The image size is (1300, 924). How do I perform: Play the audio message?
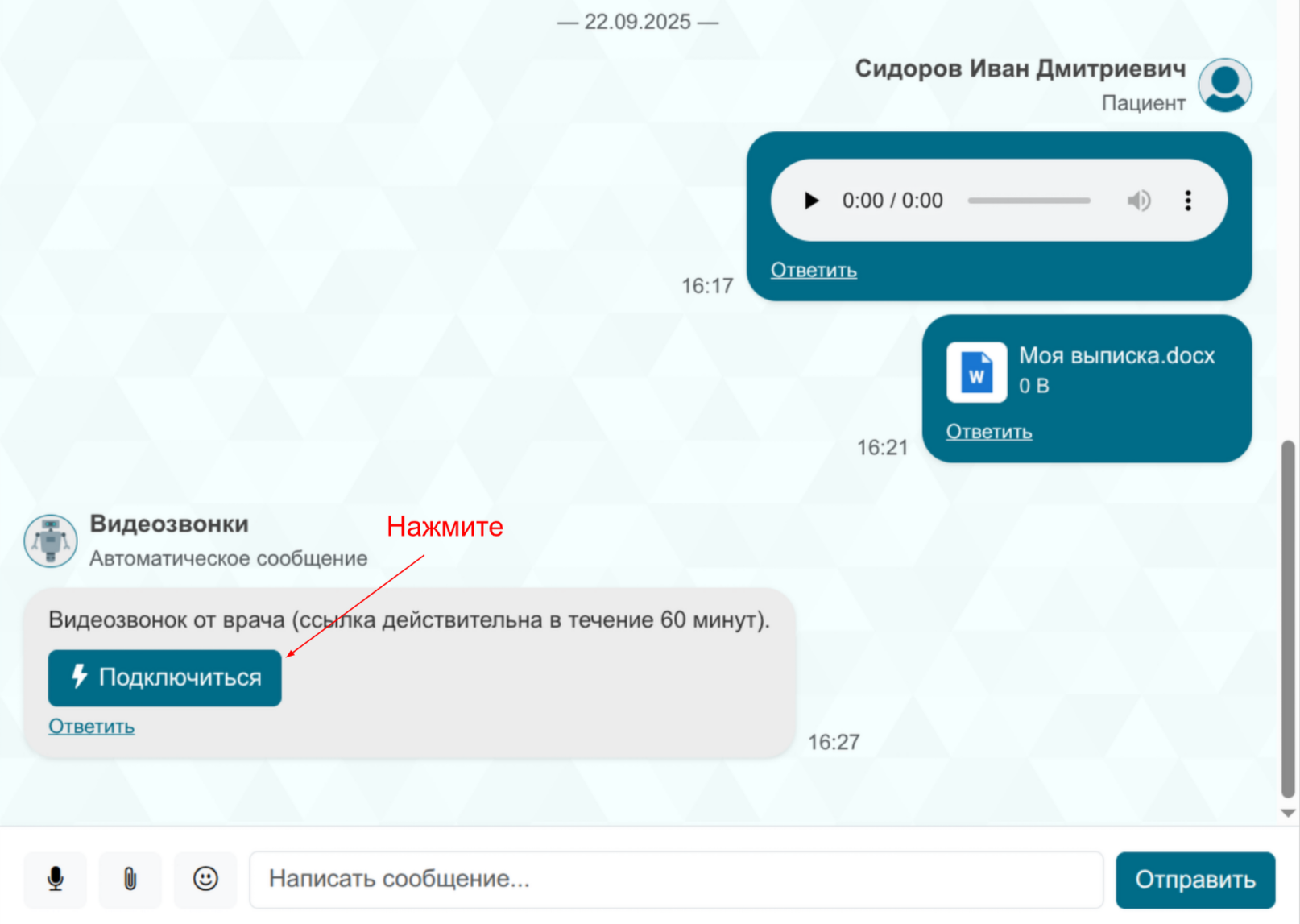click(811, 201)
